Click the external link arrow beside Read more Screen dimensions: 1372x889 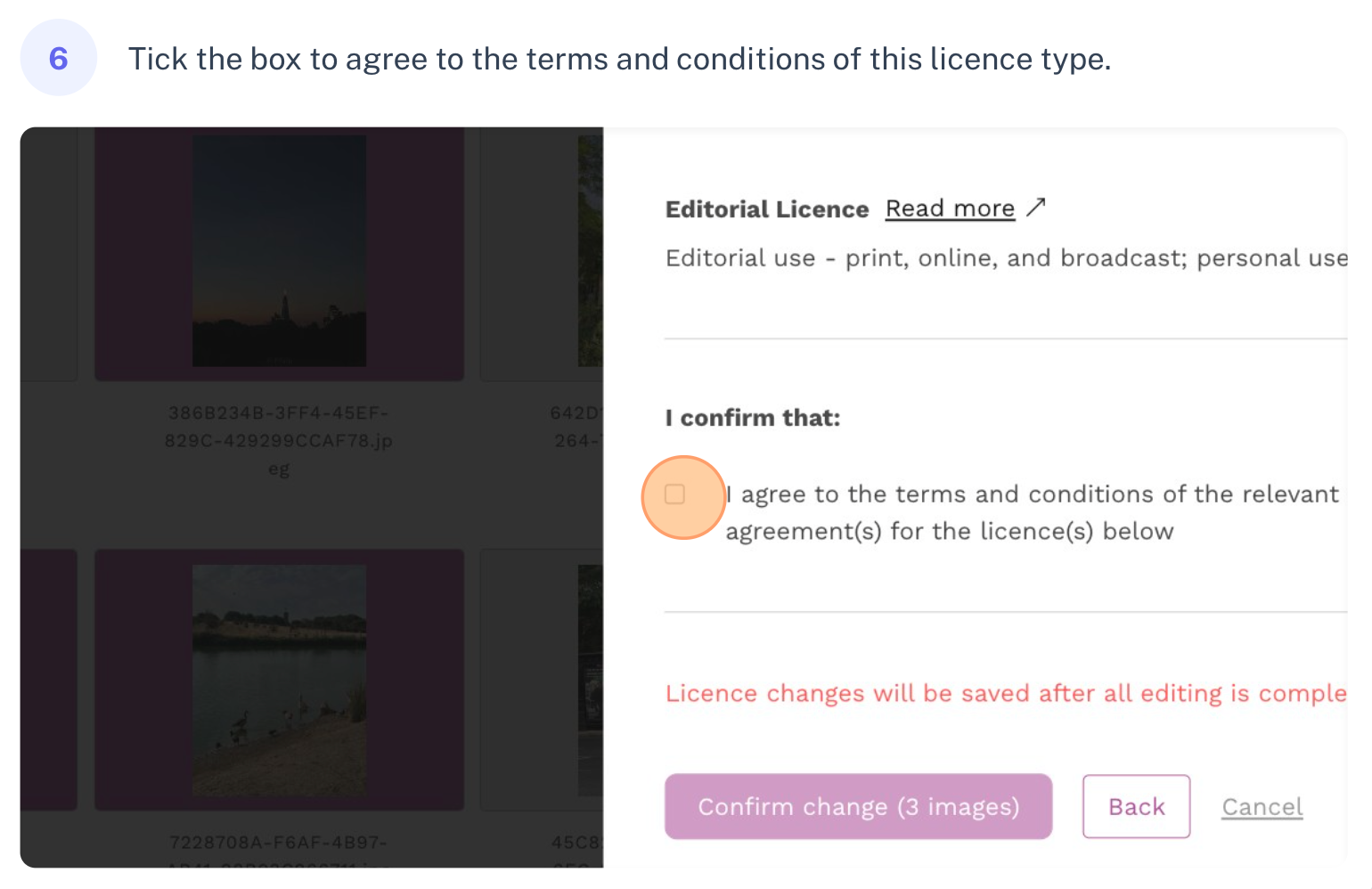tap(1035, 208)
